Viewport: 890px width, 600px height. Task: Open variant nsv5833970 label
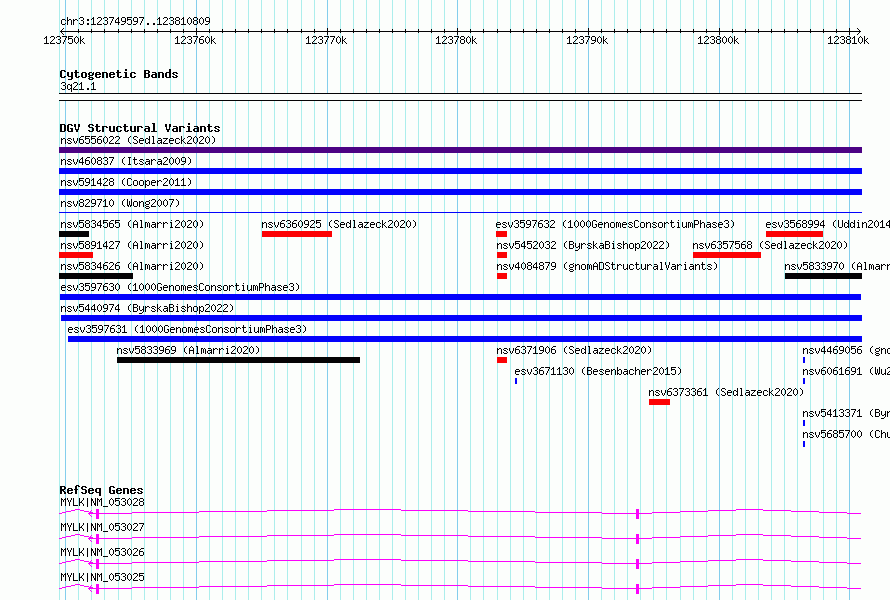point(837,266)
